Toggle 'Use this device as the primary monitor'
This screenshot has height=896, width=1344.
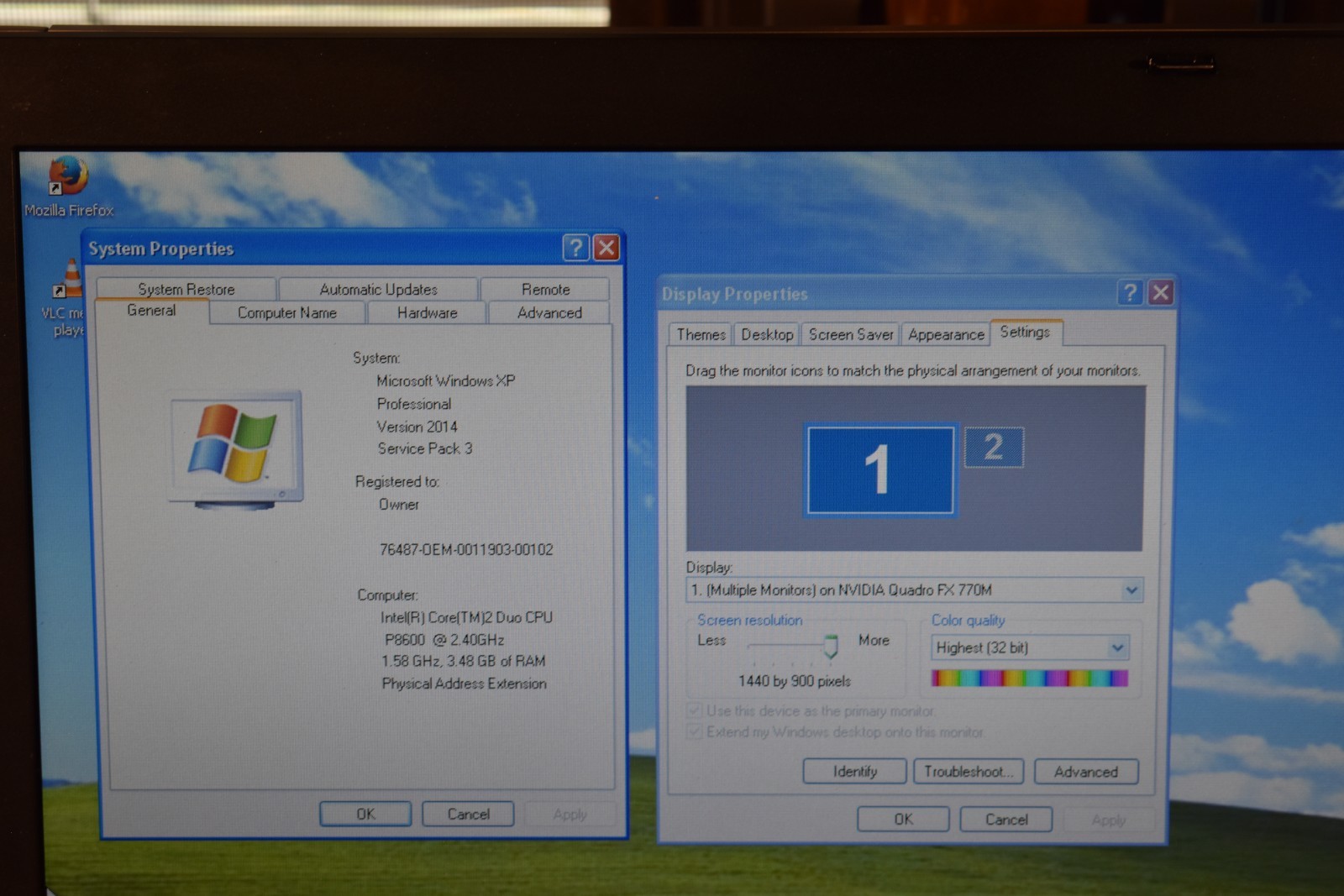(811, 711)
